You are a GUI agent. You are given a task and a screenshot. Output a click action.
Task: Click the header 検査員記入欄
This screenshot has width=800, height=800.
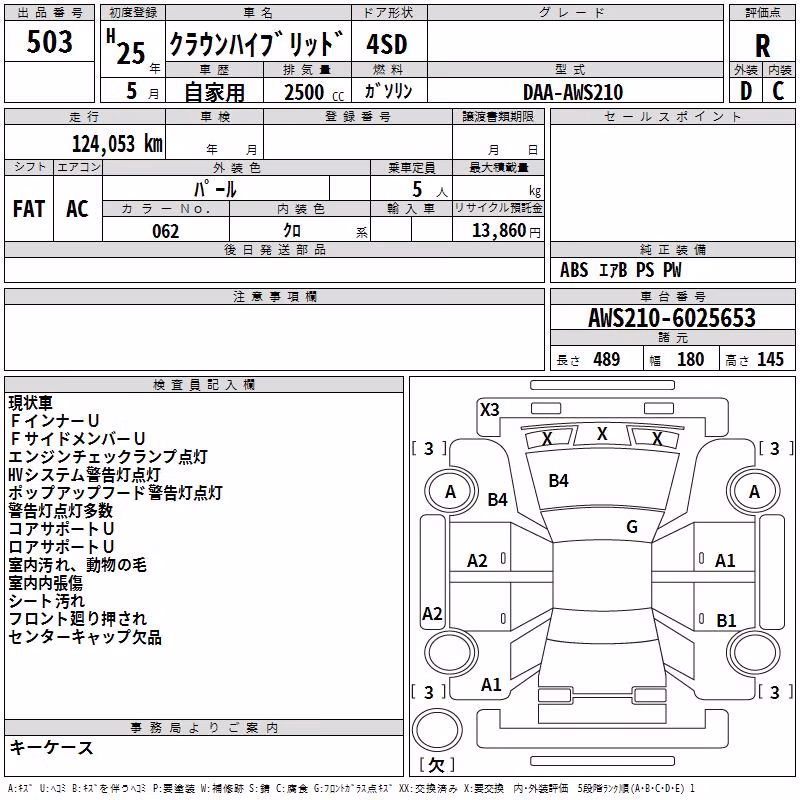(x=204, y=385)
